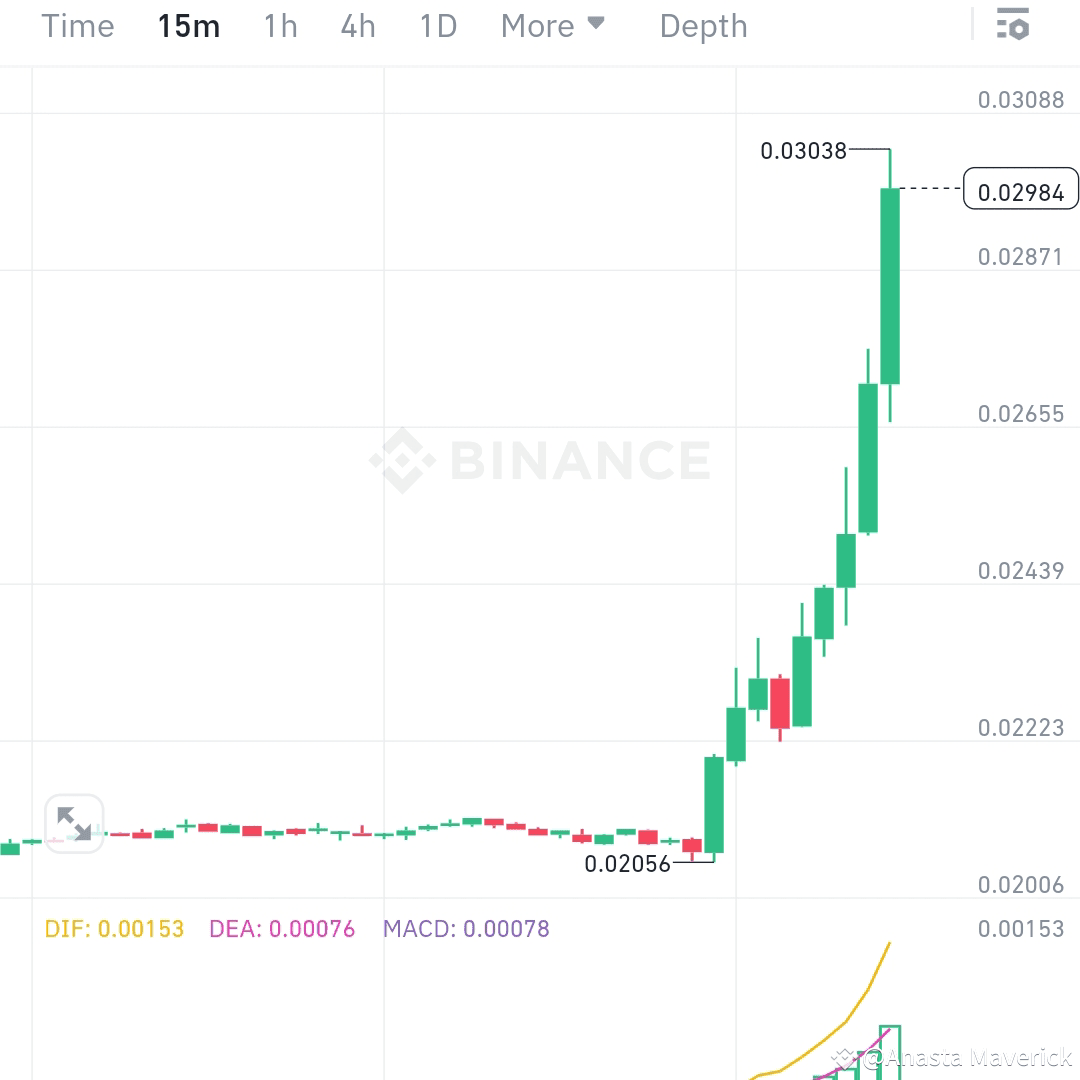Switch to the 1h timeframe

280,26
